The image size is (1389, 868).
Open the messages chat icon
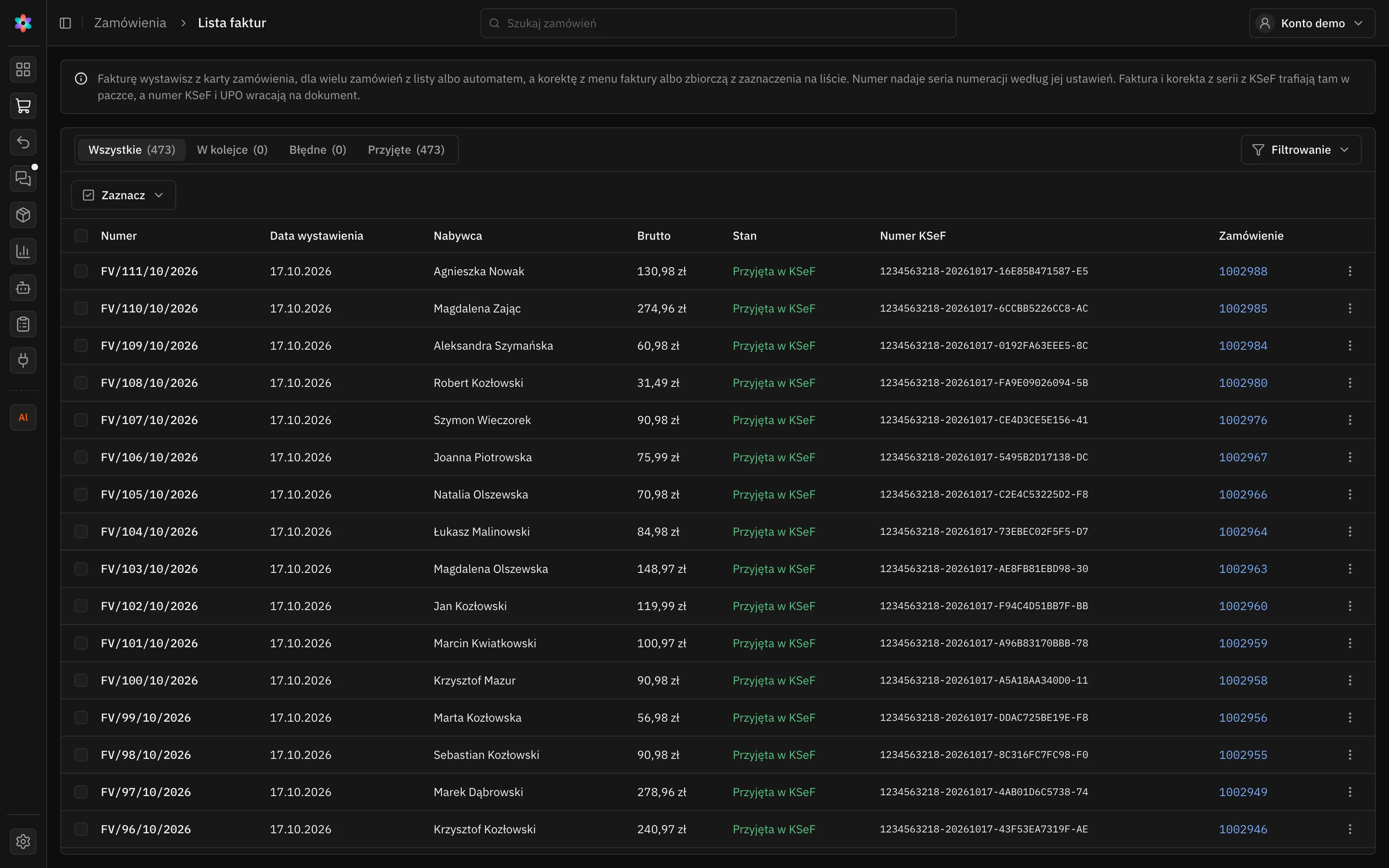(23, 179)
